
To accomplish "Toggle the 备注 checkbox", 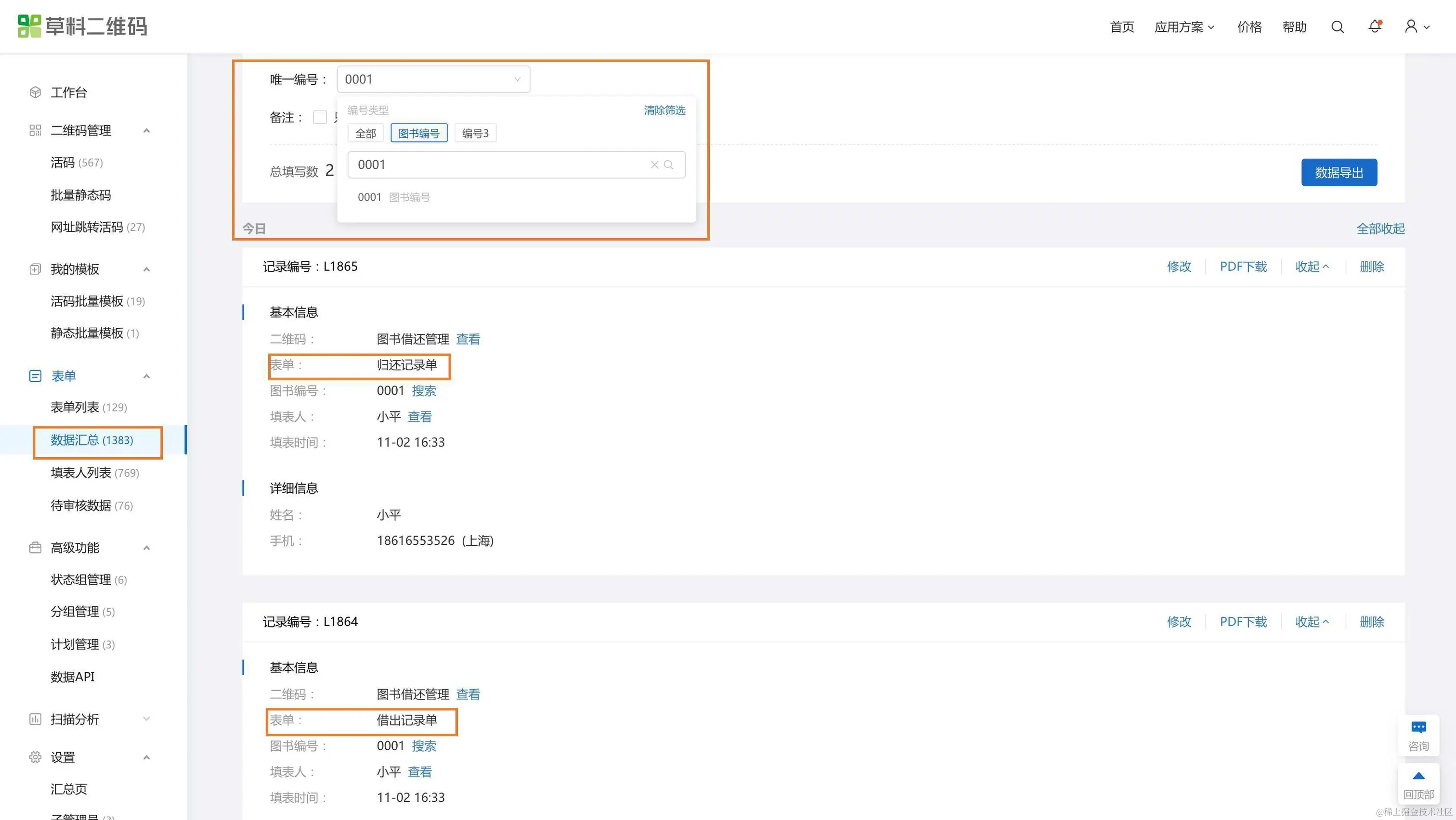I will [x=320, y=117].
